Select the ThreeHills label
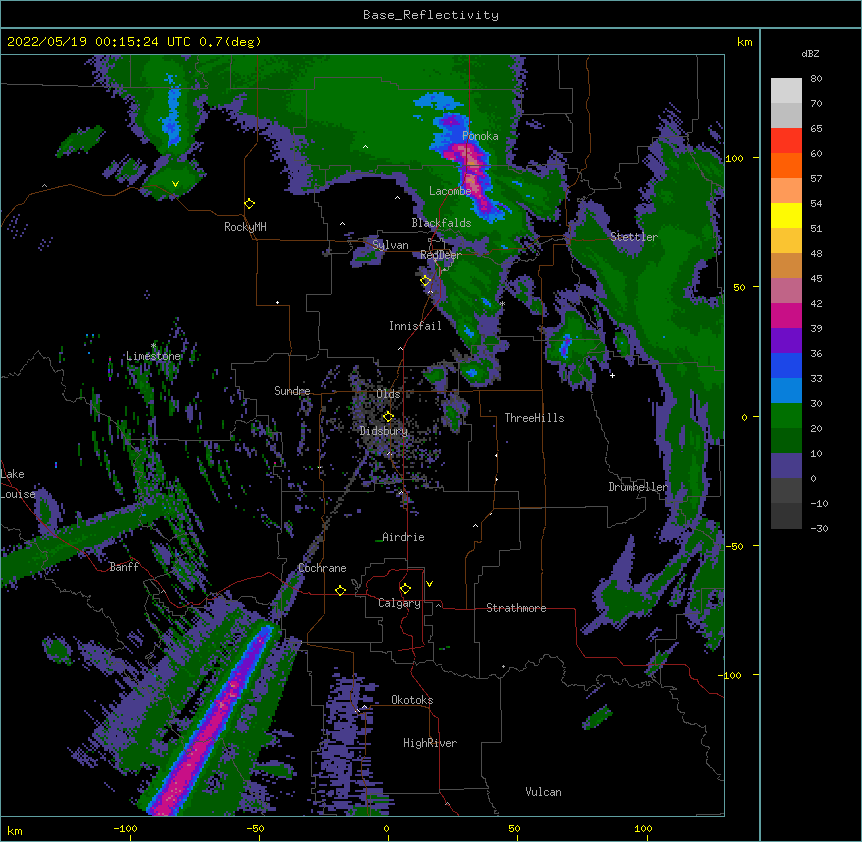 [534, 418]
